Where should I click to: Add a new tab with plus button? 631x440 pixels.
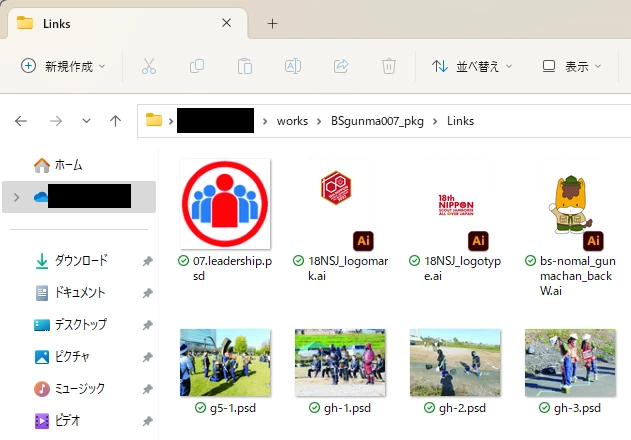[x=272, y=23]
